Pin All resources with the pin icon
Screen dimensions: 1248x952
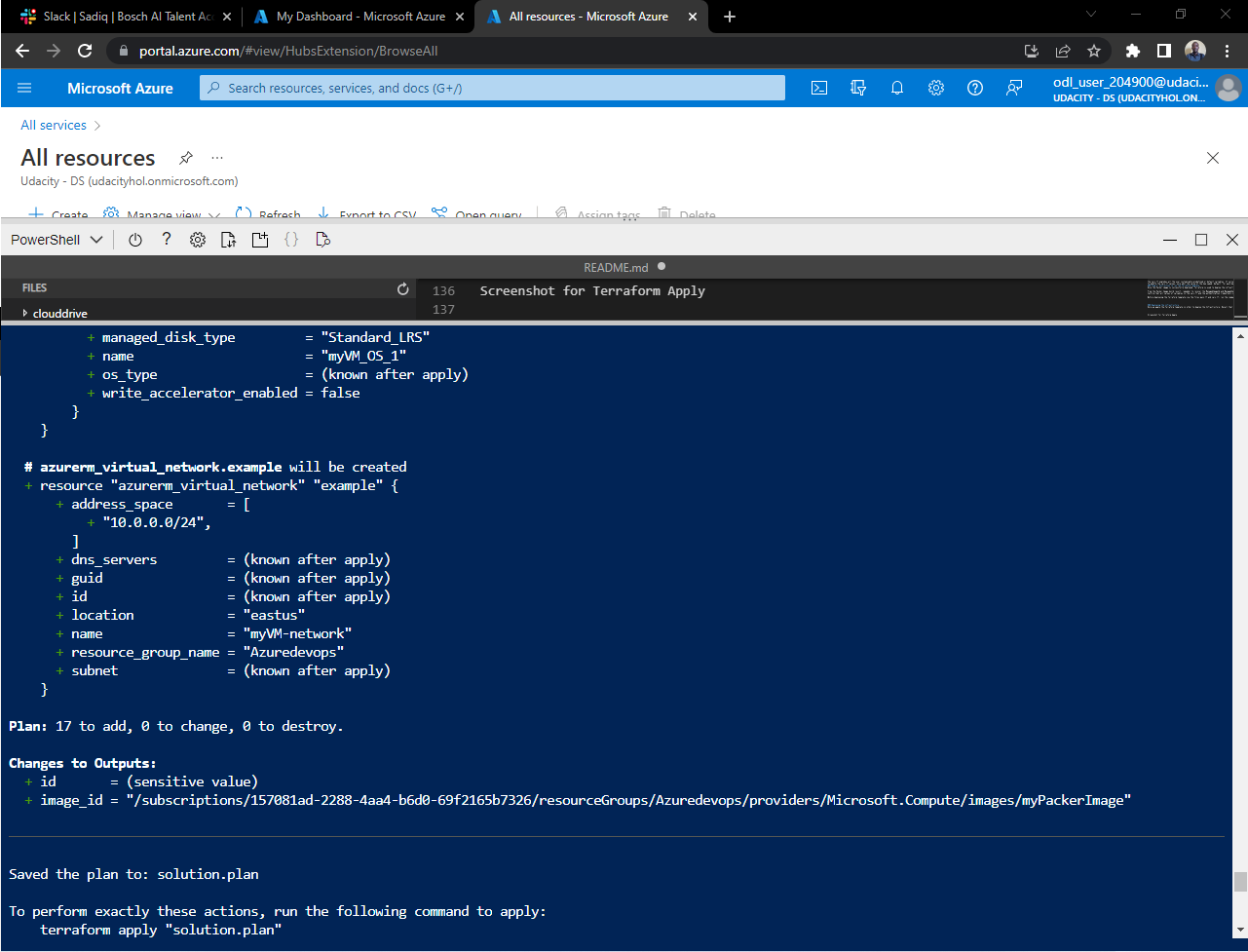[x=185, y=157]
